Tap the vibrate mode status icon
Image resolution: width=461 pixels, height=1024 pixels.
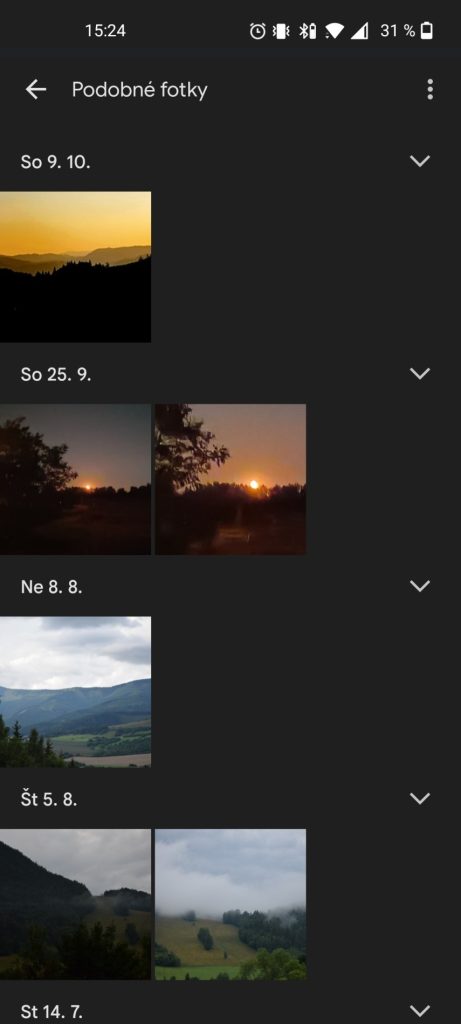[x=281, y=31]
